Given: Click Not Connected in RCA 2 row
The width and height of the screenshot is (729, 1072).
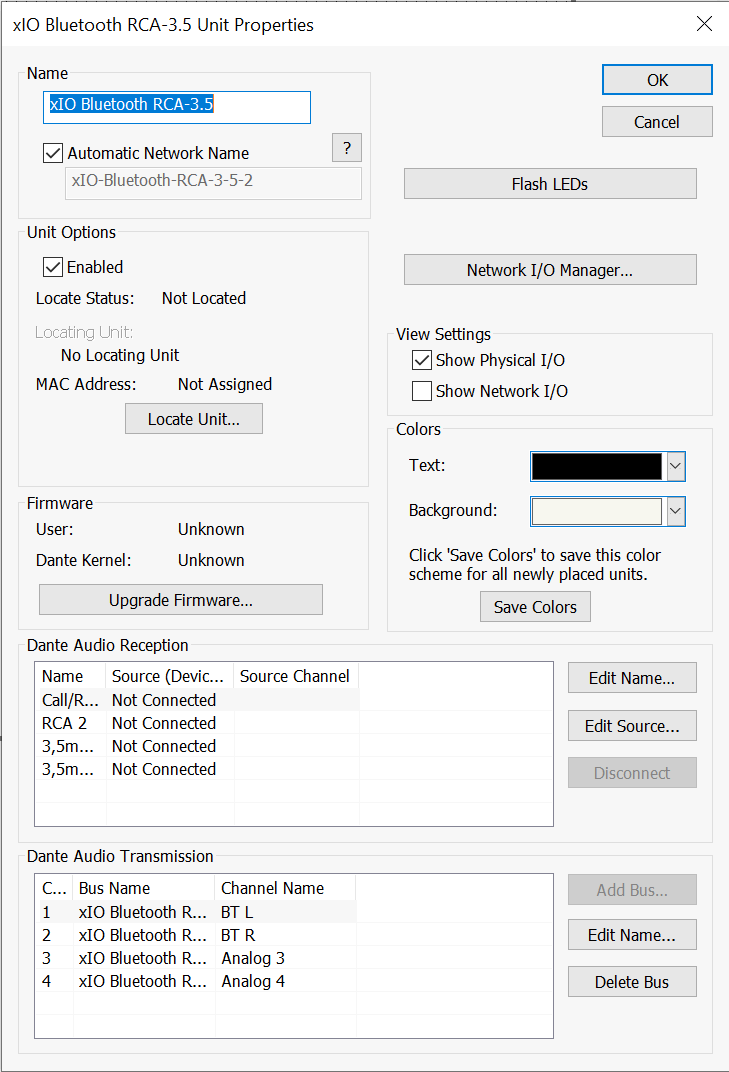Looking at the screenshot, I should (x=164, y=723).
